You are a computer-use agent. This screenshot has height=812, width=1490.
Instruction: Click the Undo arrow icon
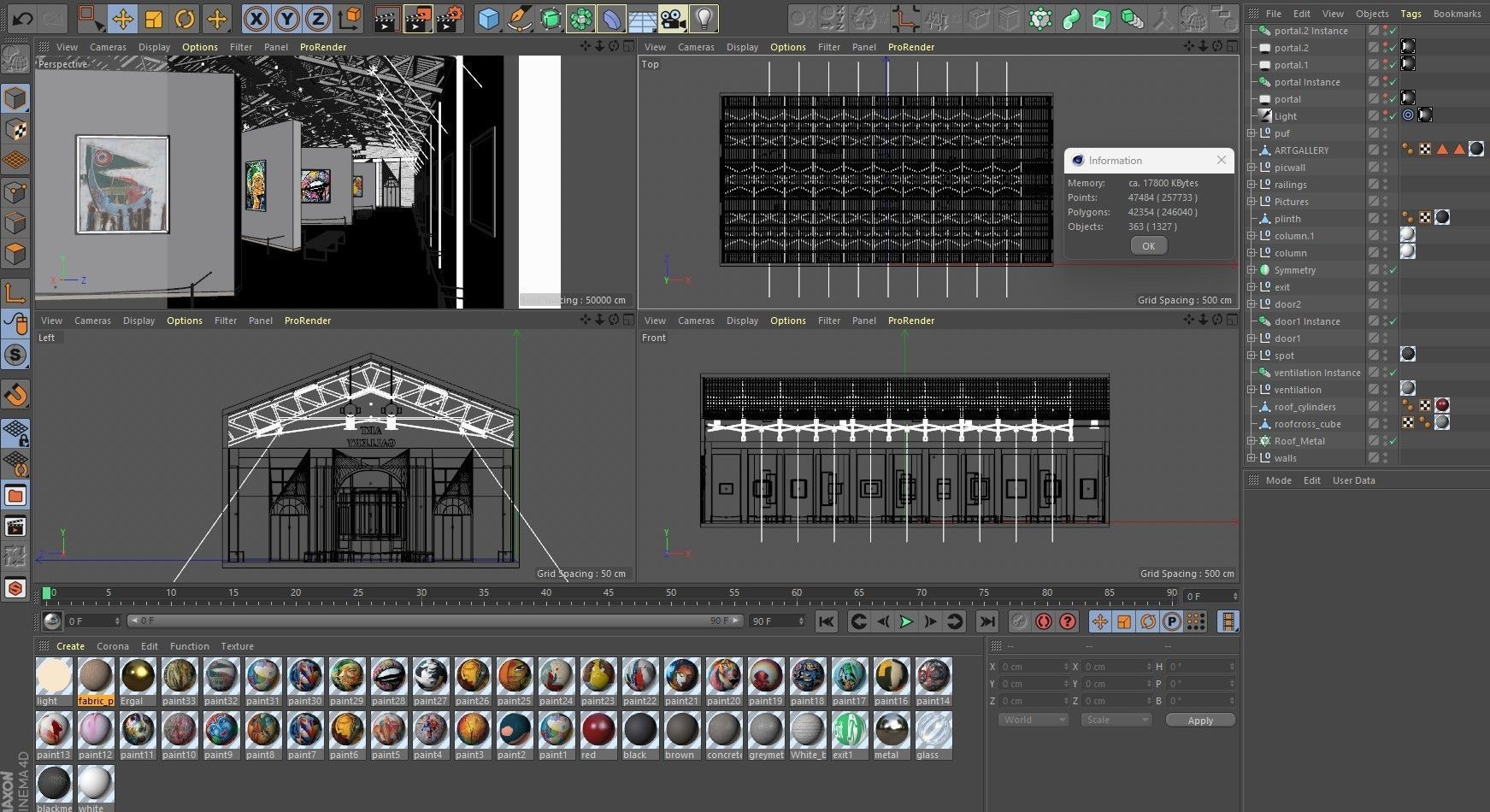click(22, 19)
